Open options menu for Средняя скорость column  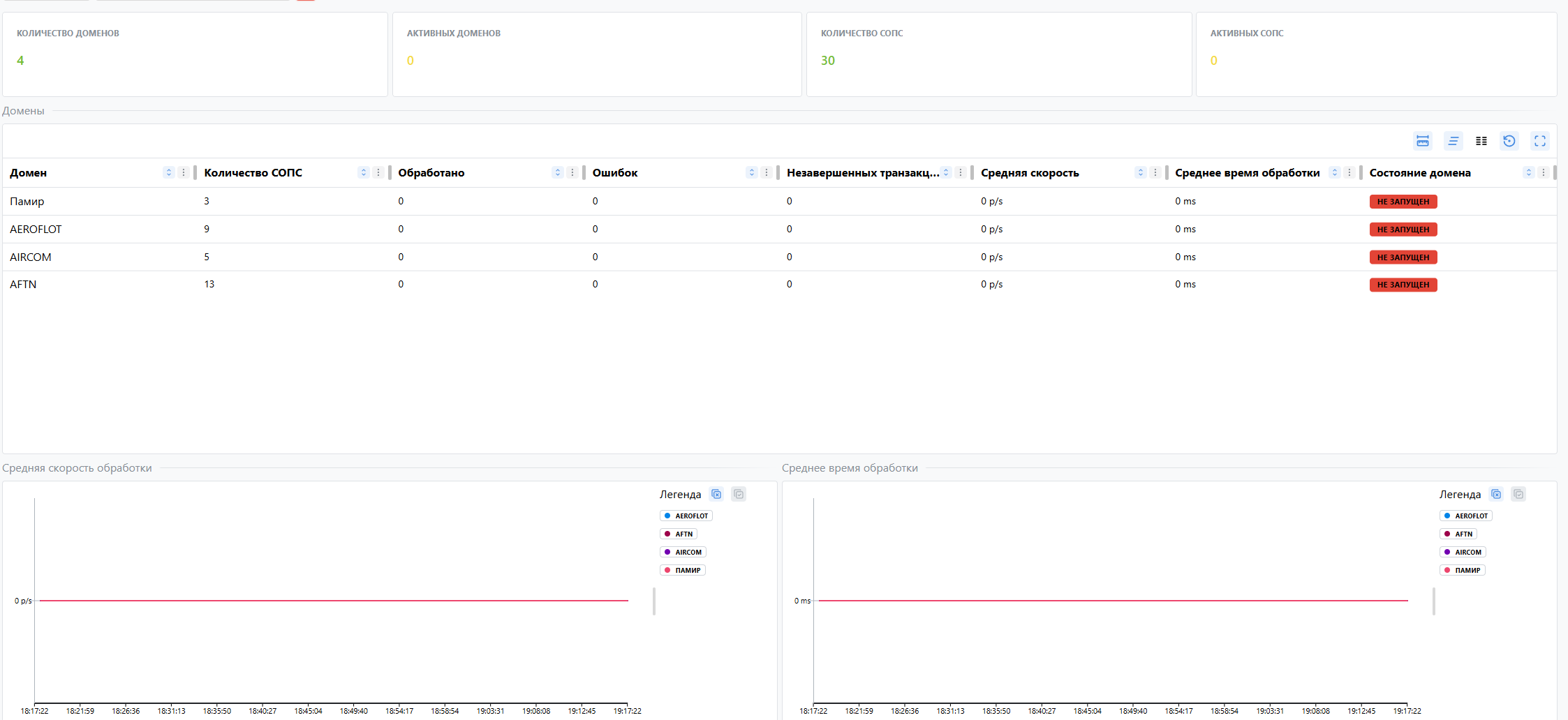[x=1155, y=173]
